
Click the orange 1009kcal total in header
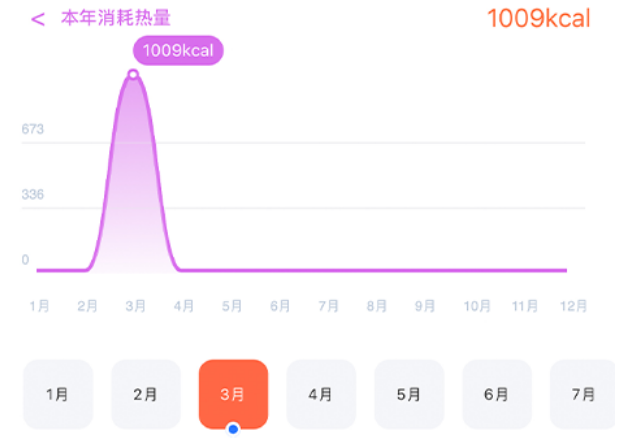point(539,18)
